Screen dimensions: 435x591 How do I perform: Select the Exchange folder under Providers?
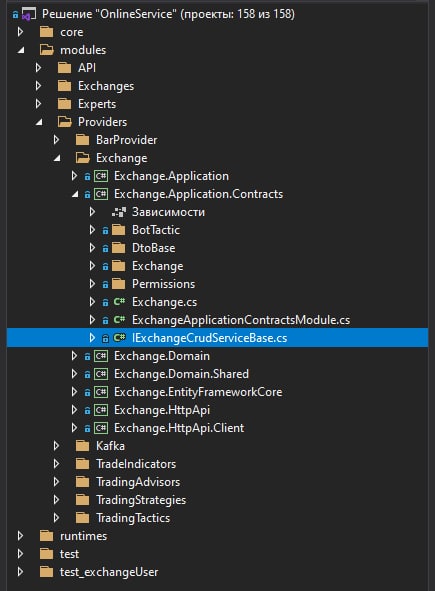click(121, 158)
